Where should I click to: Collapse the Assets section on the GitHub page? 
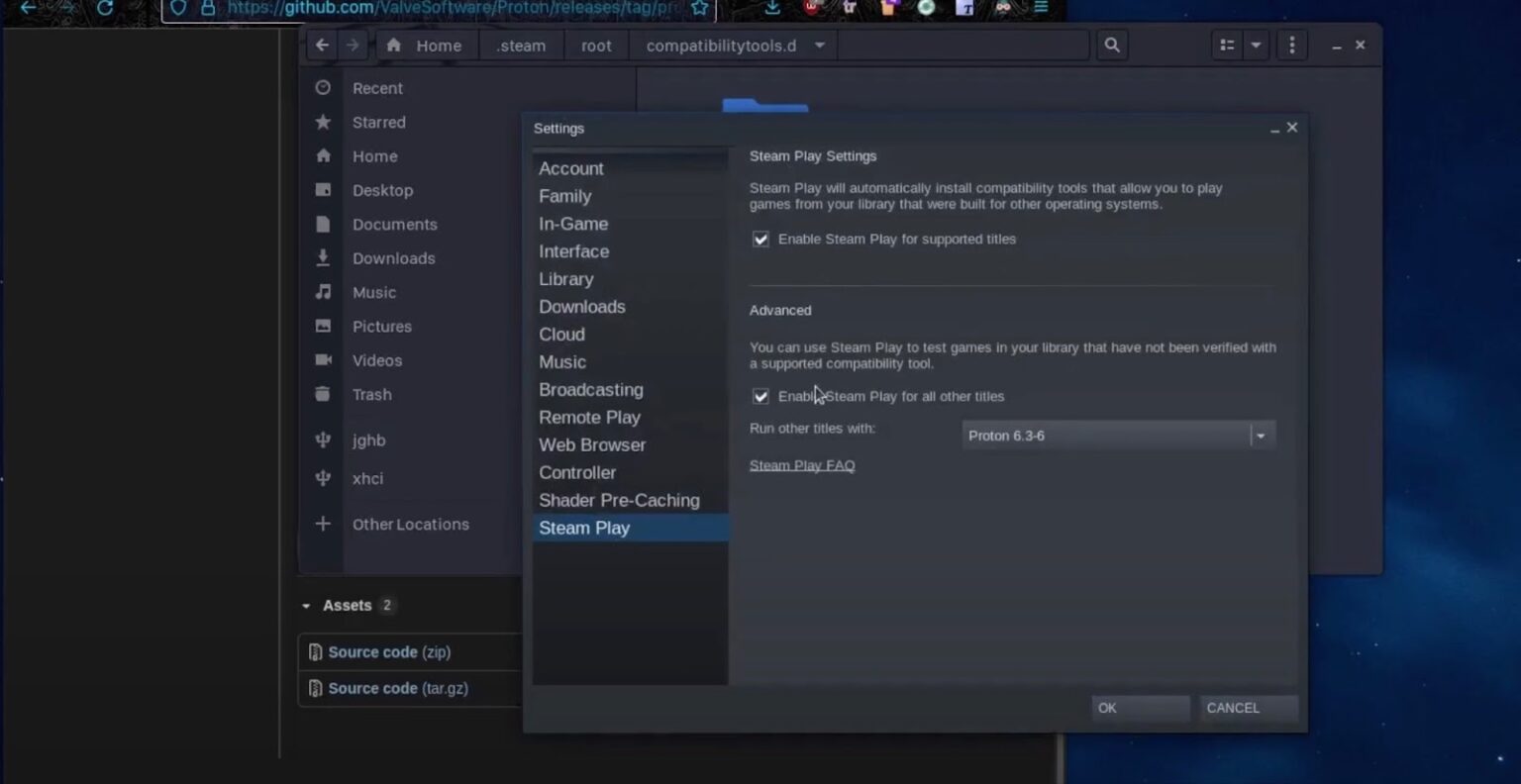pyautogui.click(x=305, y=605)
